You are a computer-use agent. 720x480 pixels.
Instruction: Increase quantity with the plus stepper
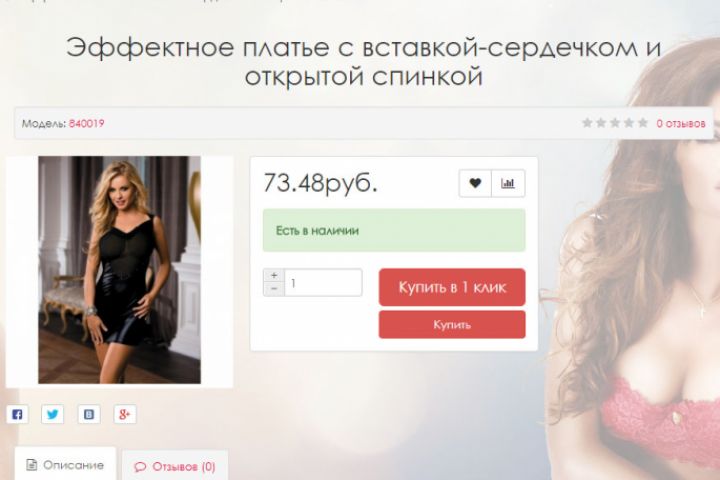[274, 276]
